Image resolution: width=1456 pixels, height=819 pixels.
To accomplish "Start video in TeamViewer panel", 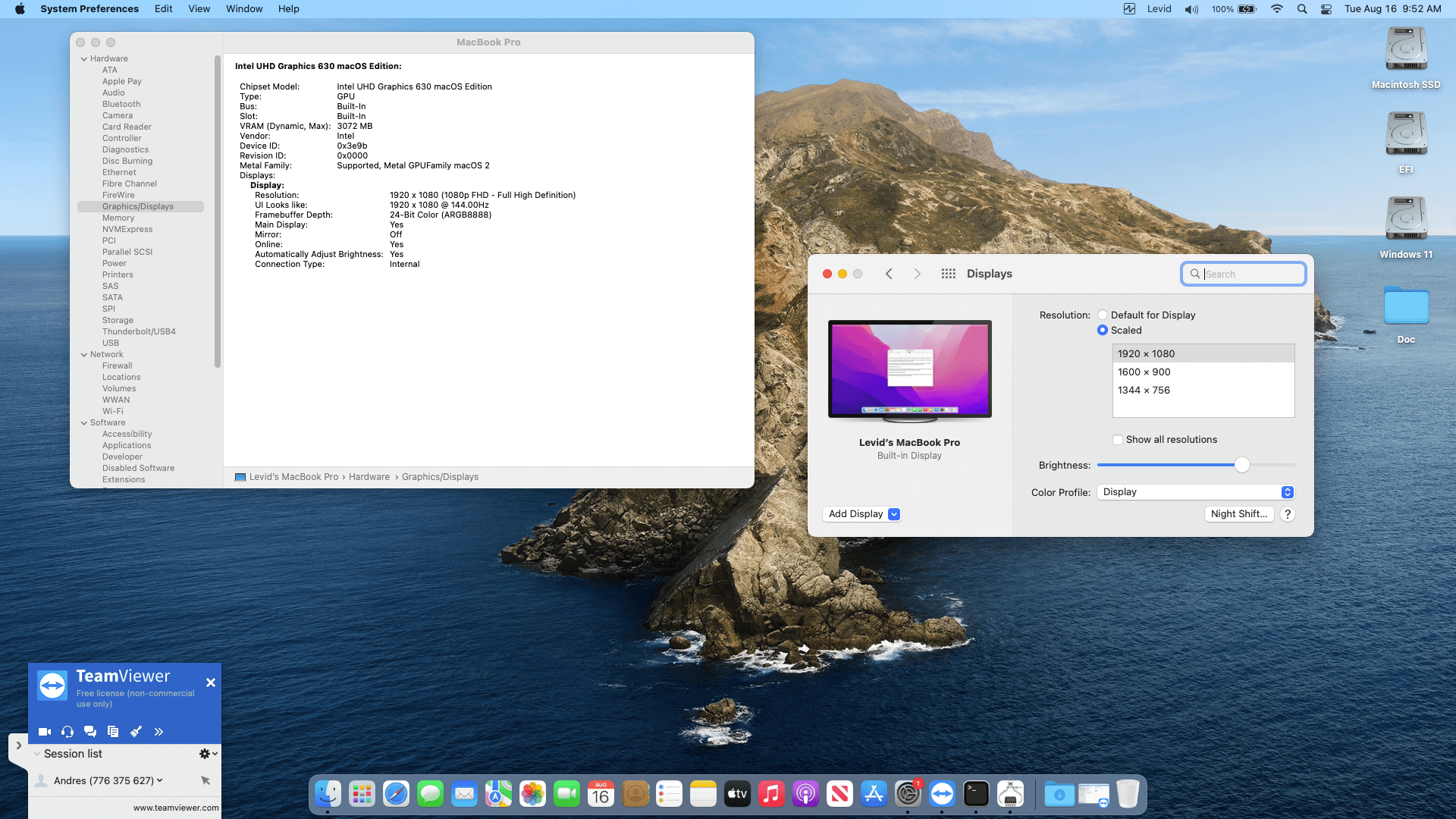I will [x=45, y=732].
